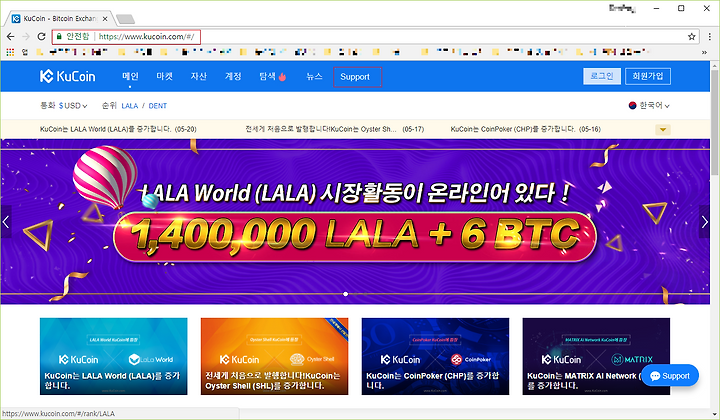This screenshot has width=720, height=420.
Task: Open CoinPoker (CHP) announcement dated 05-16
Action: 526,129
